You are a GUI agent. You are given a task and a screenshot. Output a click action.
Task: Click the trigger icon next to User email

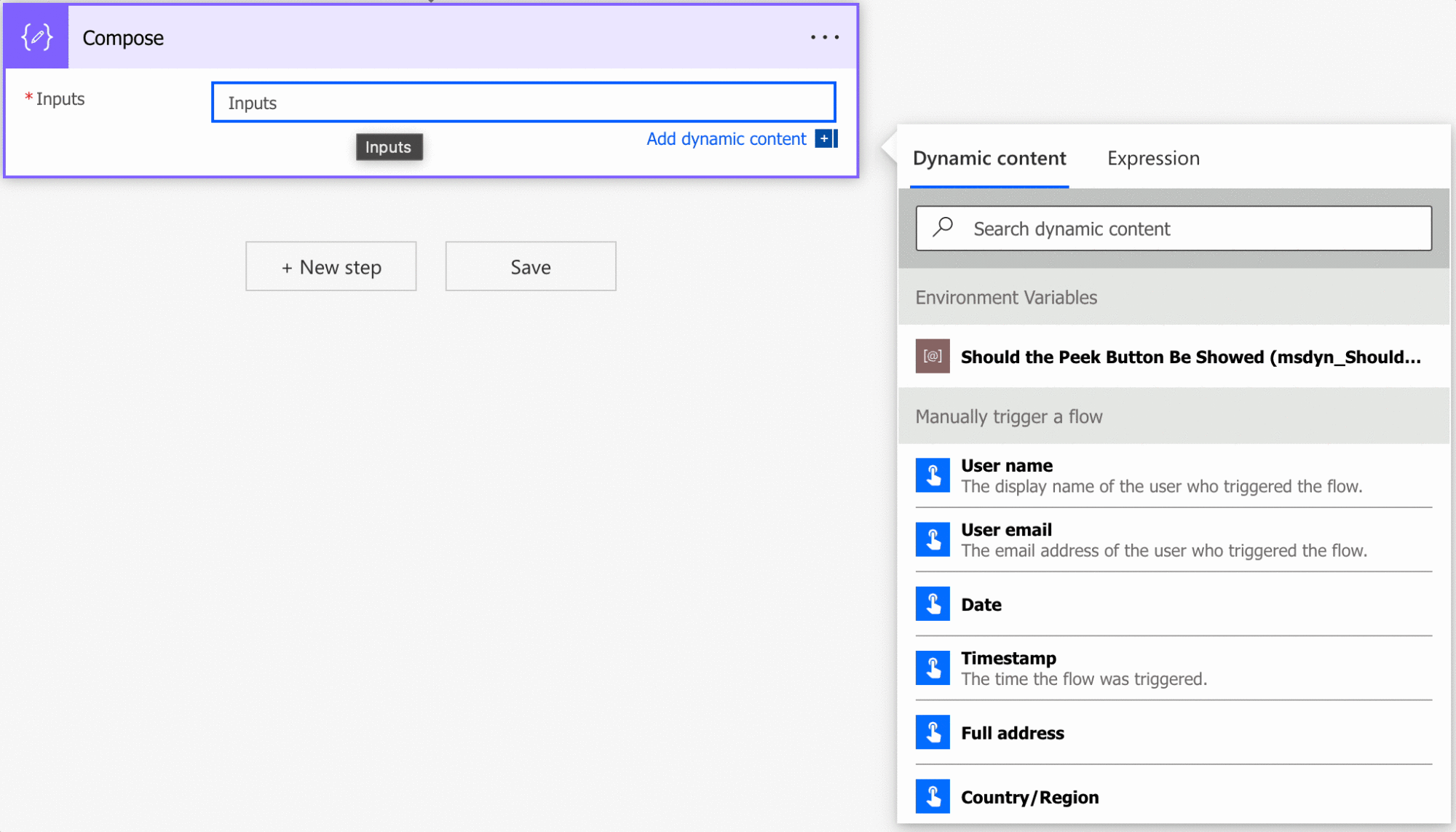(x=933, y=539)
